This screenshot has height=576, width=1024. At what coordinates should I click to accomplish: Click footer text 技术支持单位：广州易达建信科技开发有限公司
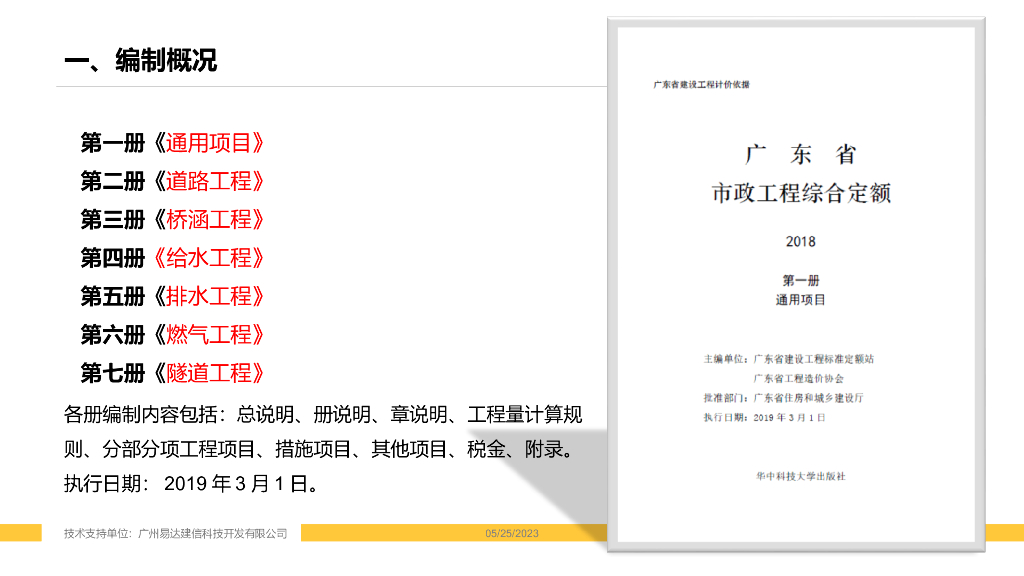click(176, 533)
